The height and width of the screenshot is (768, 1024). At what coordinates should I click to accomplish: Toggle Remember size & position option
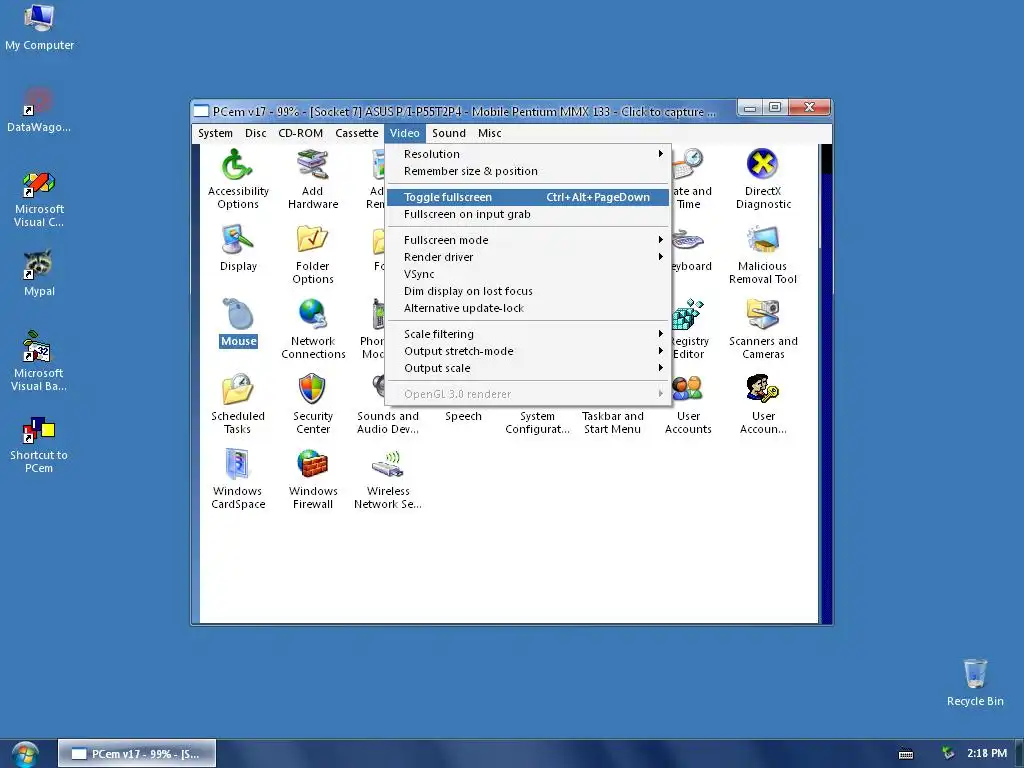(x=528, y=171)
